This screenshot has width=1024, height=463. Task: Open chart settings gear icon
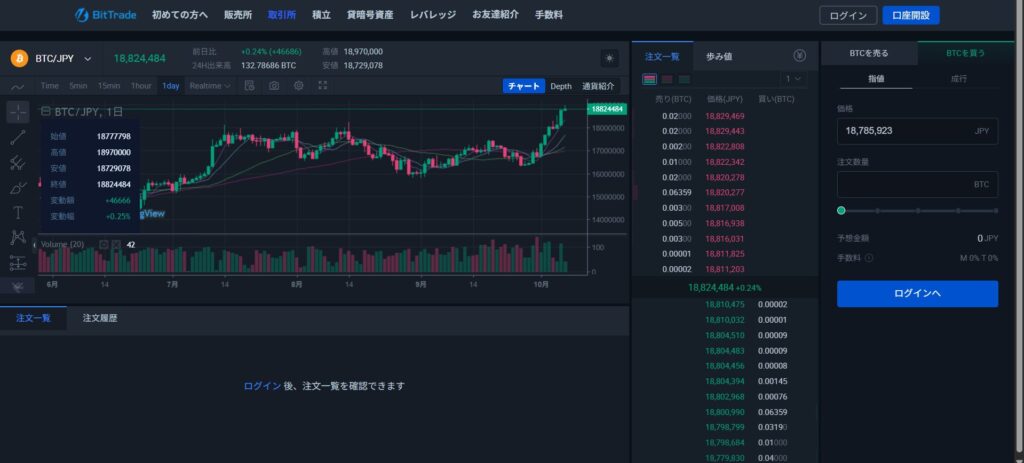pyautogui.click(x=298, y=86)
